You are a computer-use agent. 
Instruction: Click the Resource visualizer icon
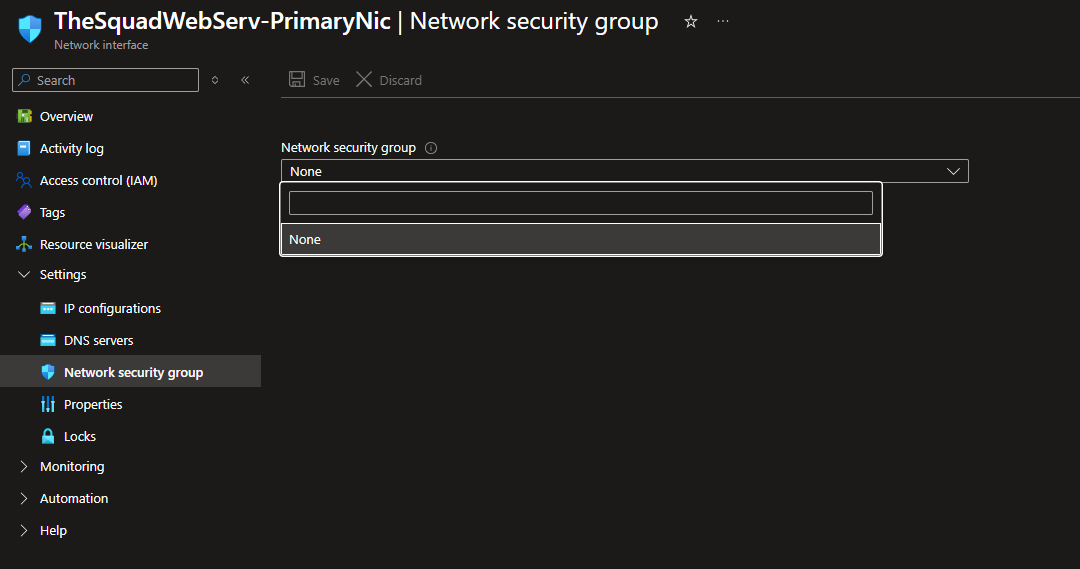pyautogui.click(x=24, y=244)
